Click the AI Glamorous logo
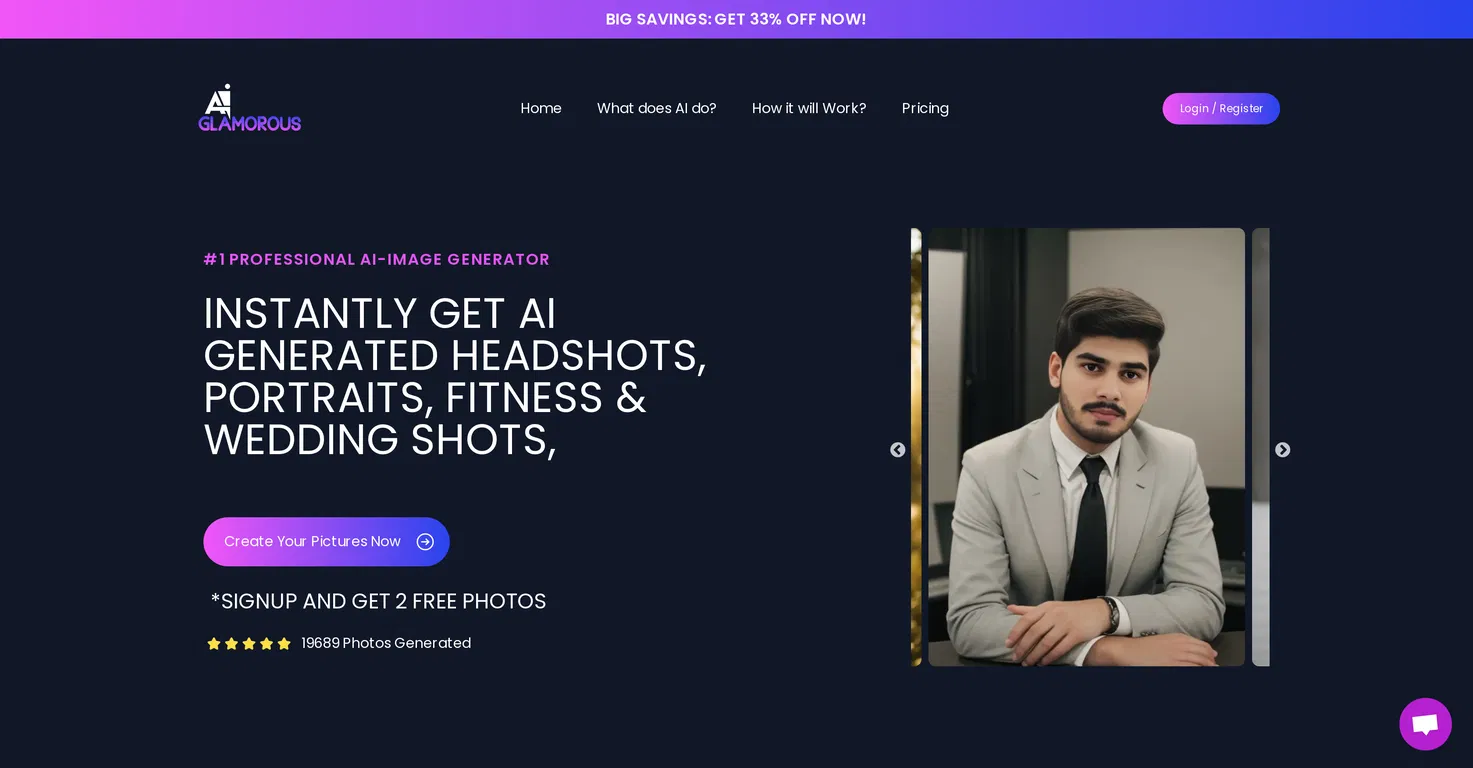This screenshot has height=768, width=1473. point(250,108)
